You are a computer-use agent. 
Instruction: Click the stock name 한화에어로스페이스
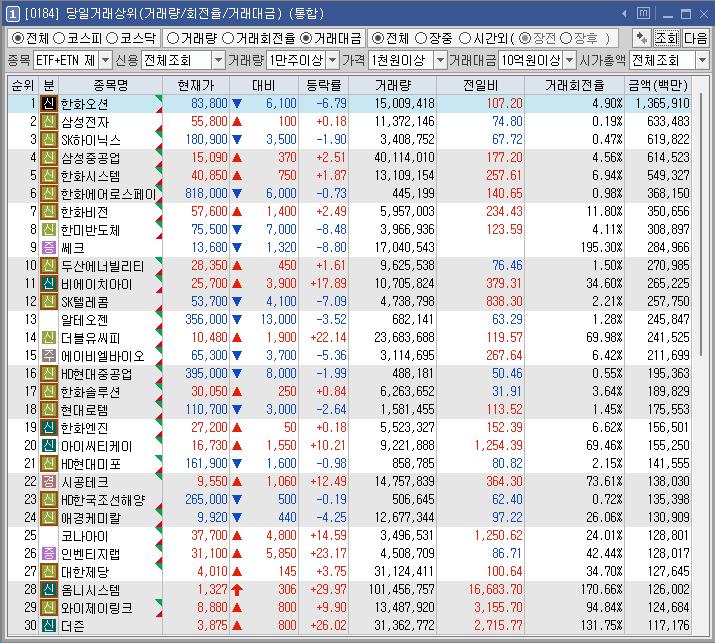[109, 194]
